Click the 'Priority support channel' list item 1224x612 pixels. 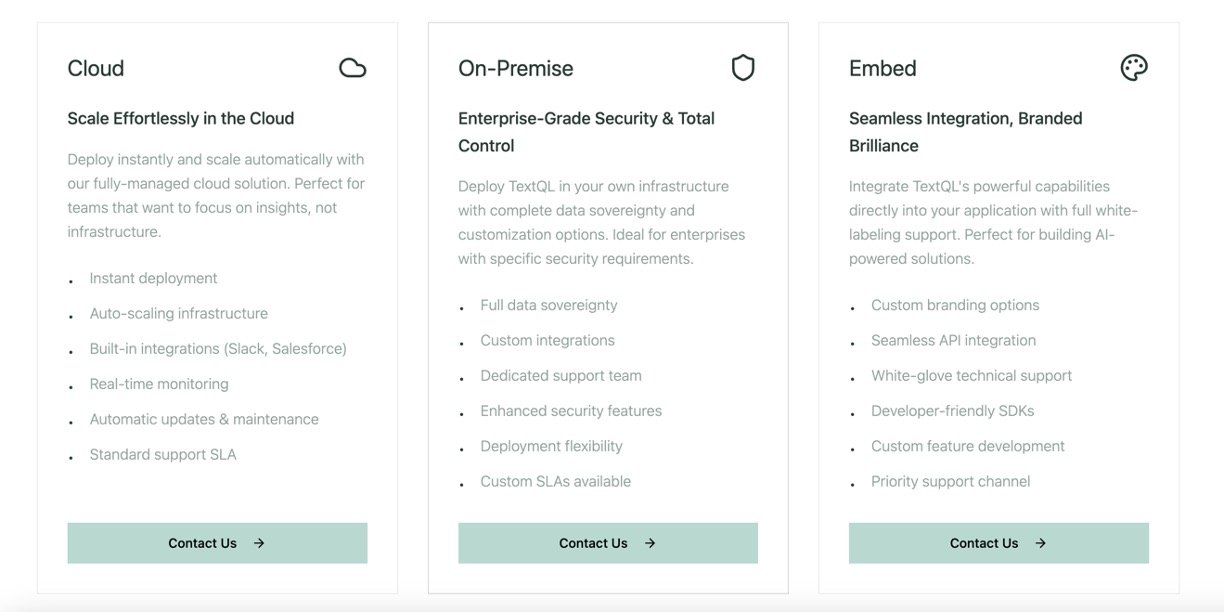(x=951, y=481)
